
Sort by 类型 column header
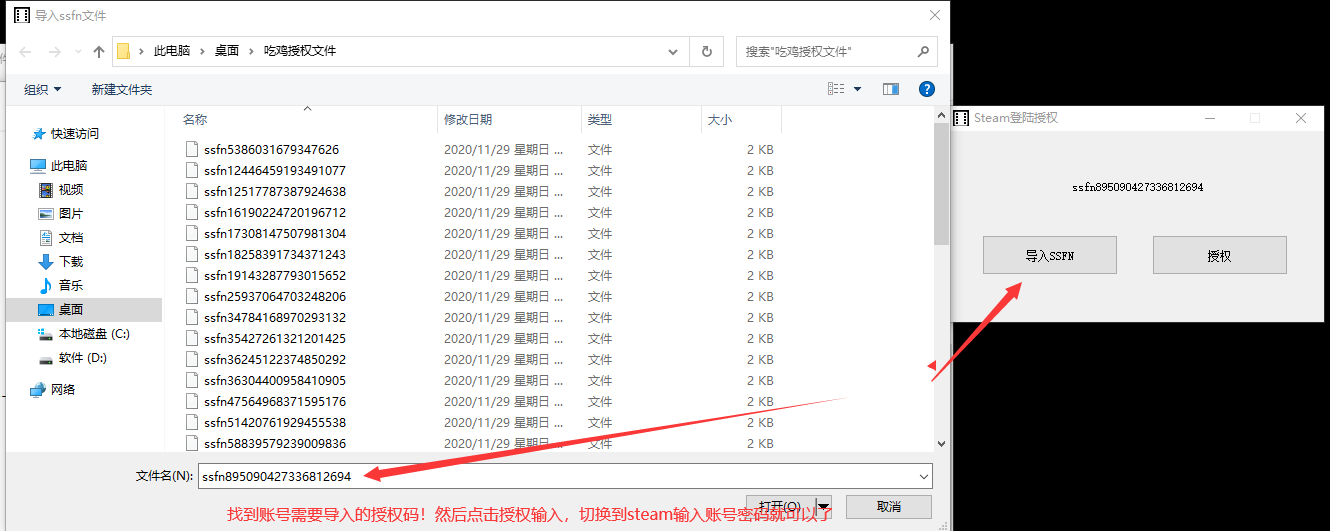point(599,119)
